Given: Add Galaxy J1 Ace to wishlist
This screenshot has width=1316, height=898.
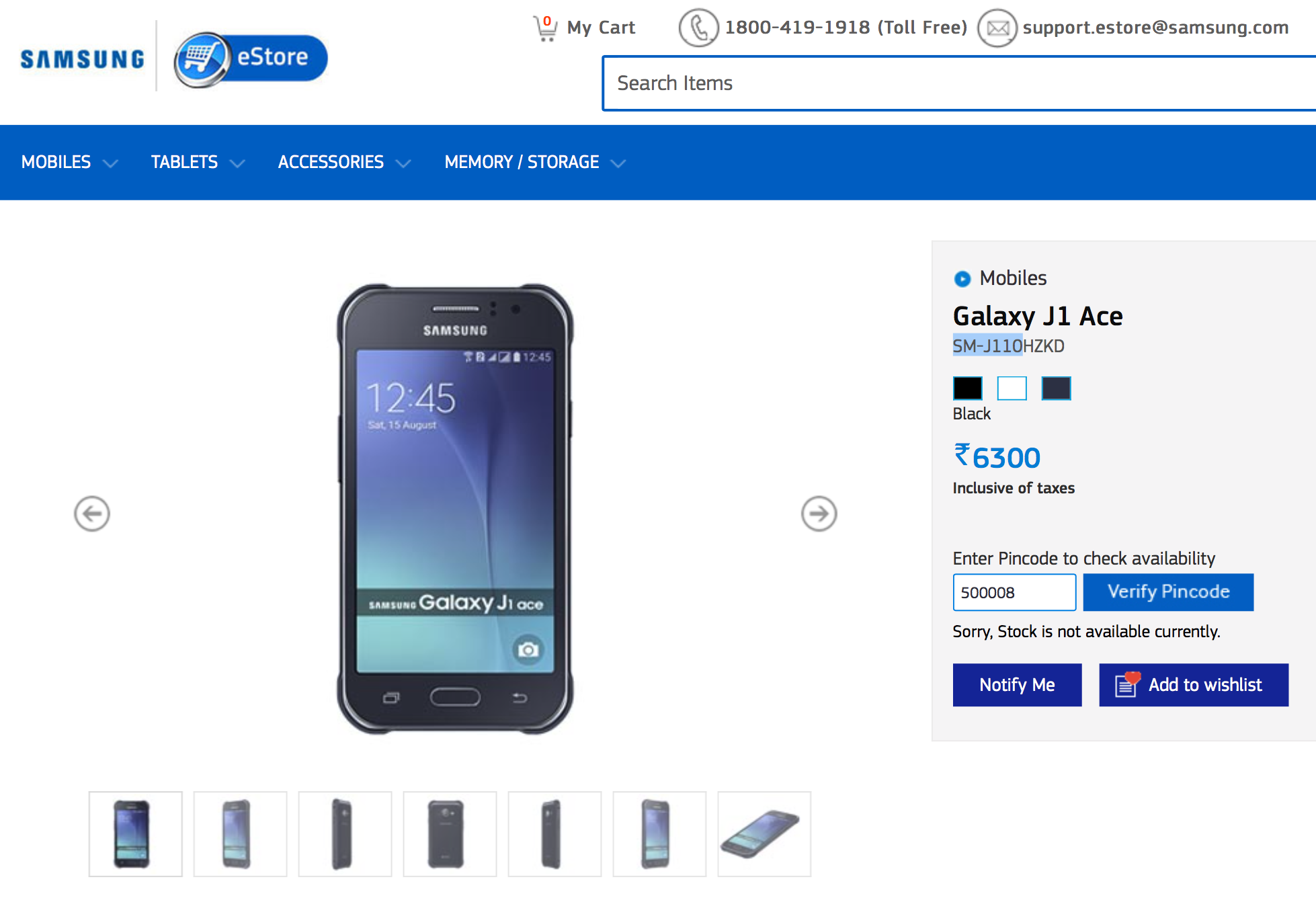Looking at the screenshot, I should pos(1194,685).
